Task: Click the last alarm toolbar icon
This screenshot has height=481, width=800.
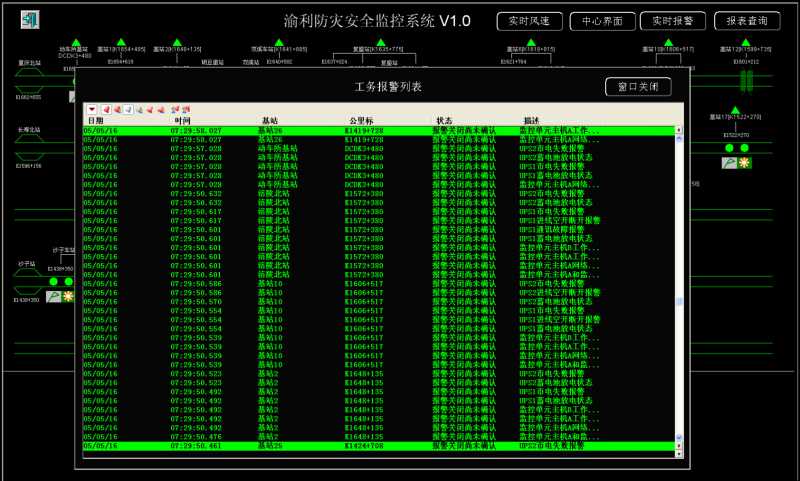Action: click(186, 109)
